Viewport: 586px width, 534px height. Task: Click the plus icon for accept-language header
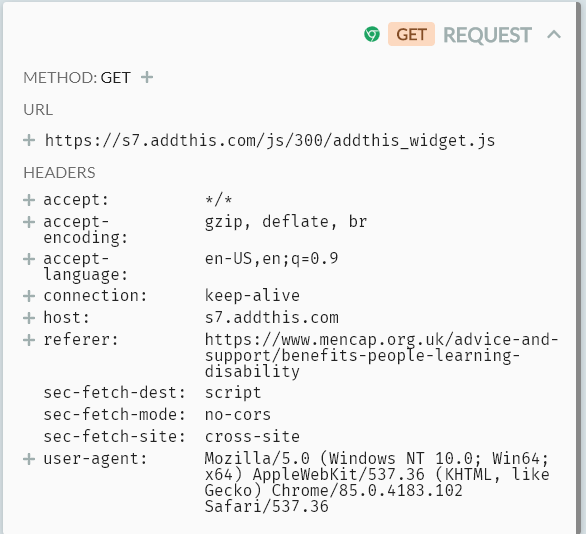[x=29, y=259]
